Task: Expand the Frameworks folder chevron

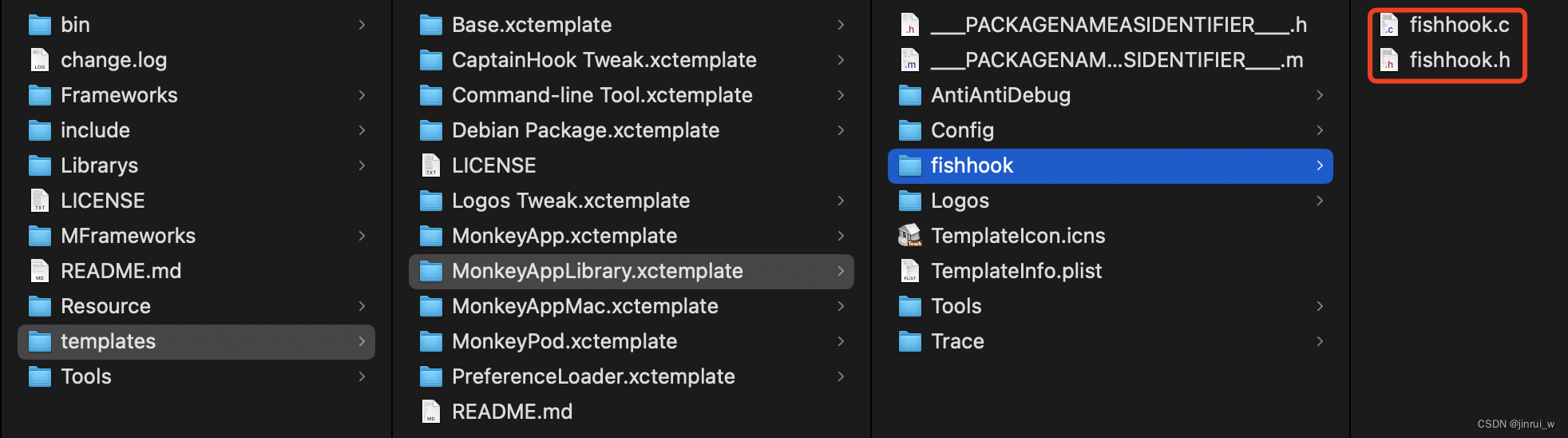Action: 362,95
